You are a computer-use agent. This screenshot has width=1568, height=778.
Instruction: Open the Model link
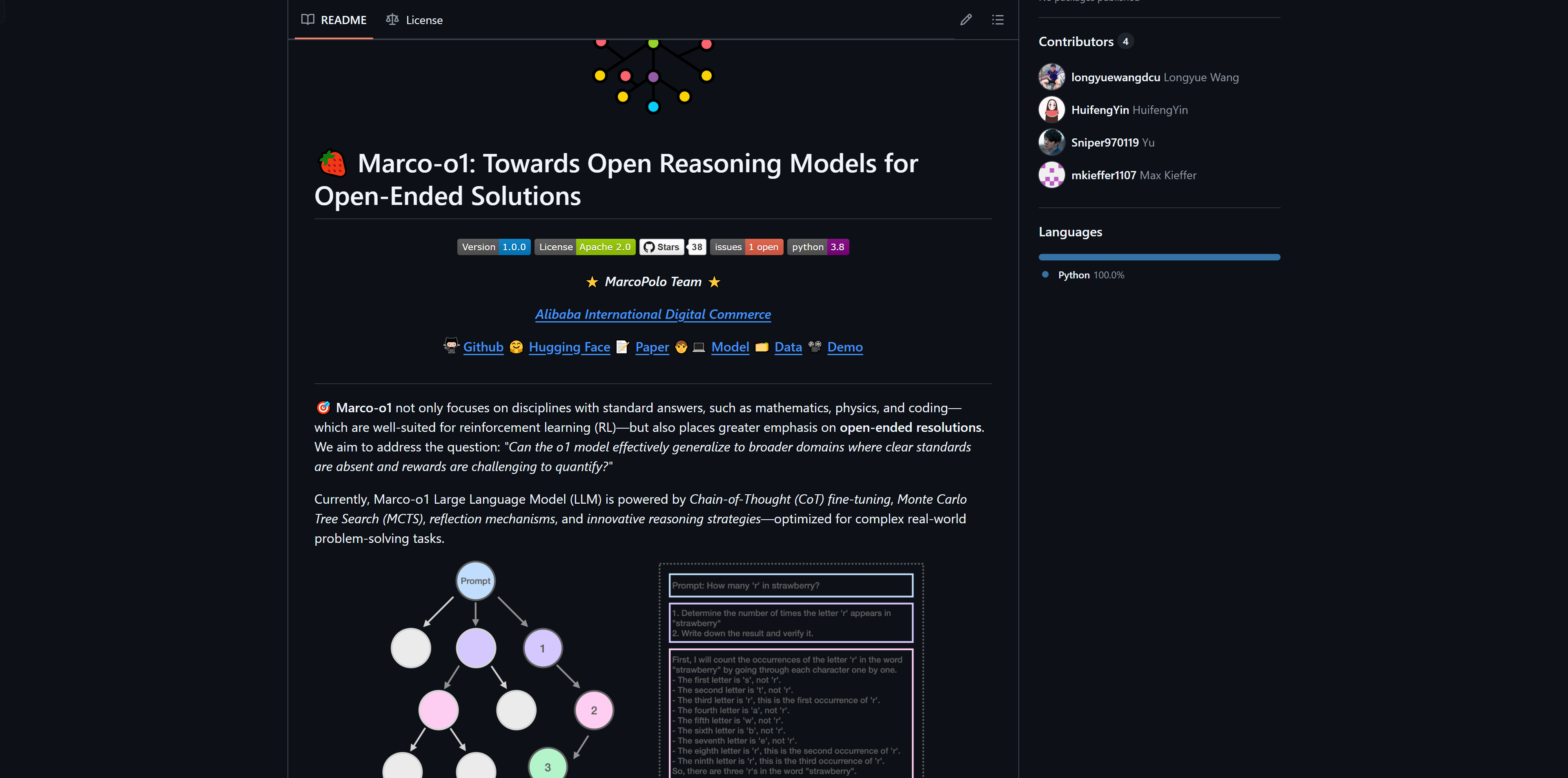click(x=730, y=347)
